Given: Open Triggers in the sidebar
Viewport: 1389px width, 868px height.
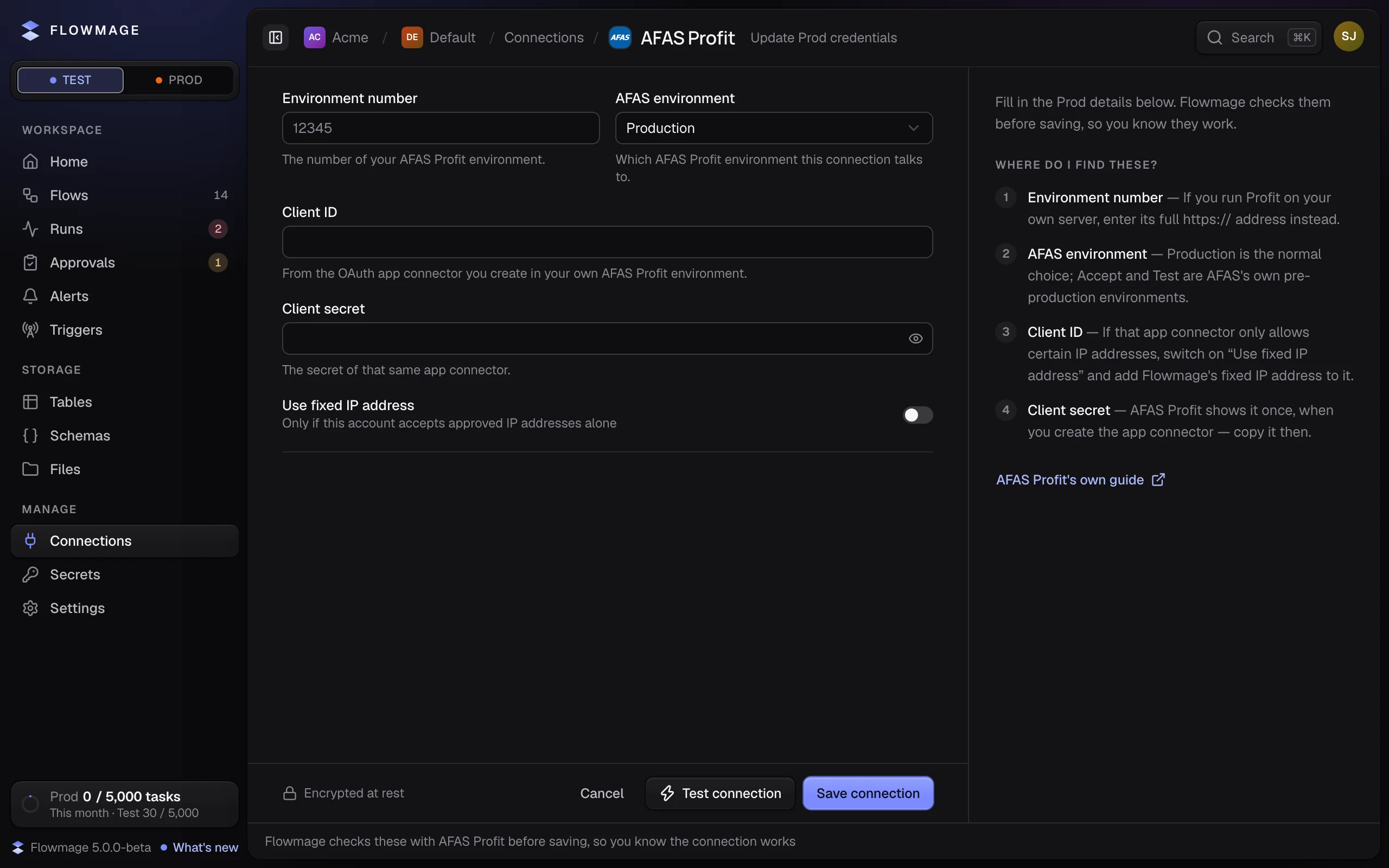Looking at the screenshot, I should pos(125,329).
